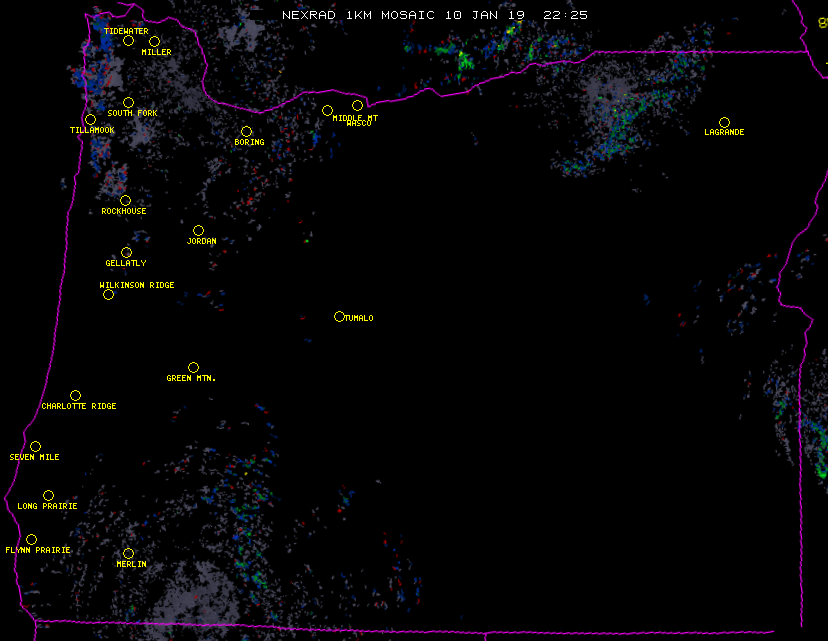Select the LaGrande station marker
This screenshot has height=641, width=828.
point(724,122)
